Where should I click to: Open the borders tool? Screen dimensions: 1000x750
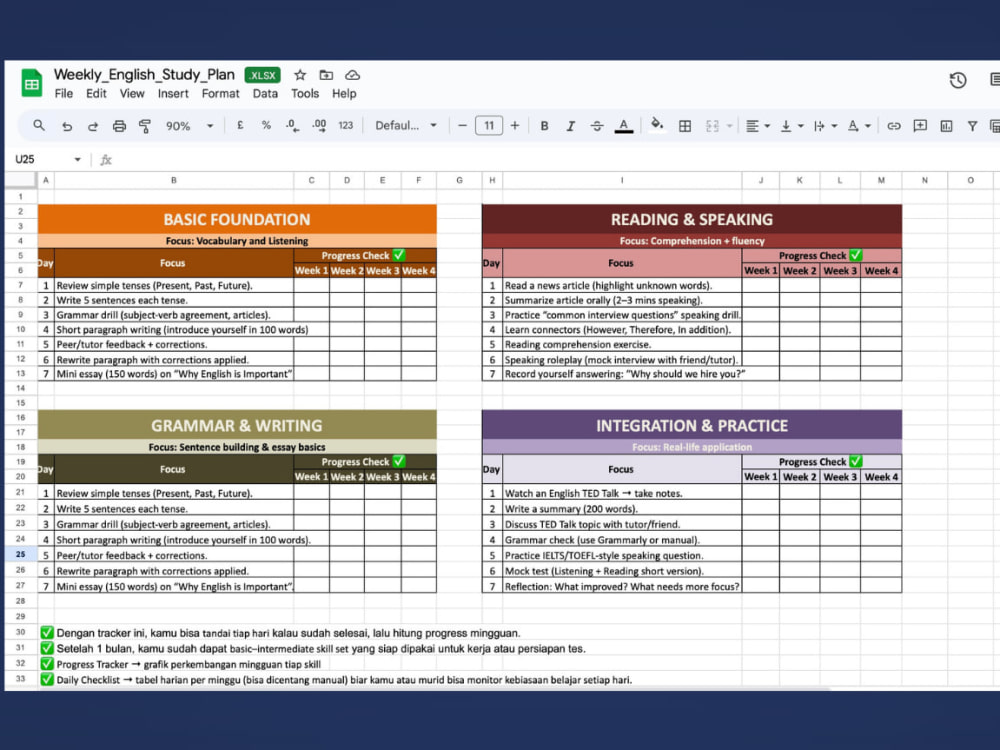(x=685, y=126)
